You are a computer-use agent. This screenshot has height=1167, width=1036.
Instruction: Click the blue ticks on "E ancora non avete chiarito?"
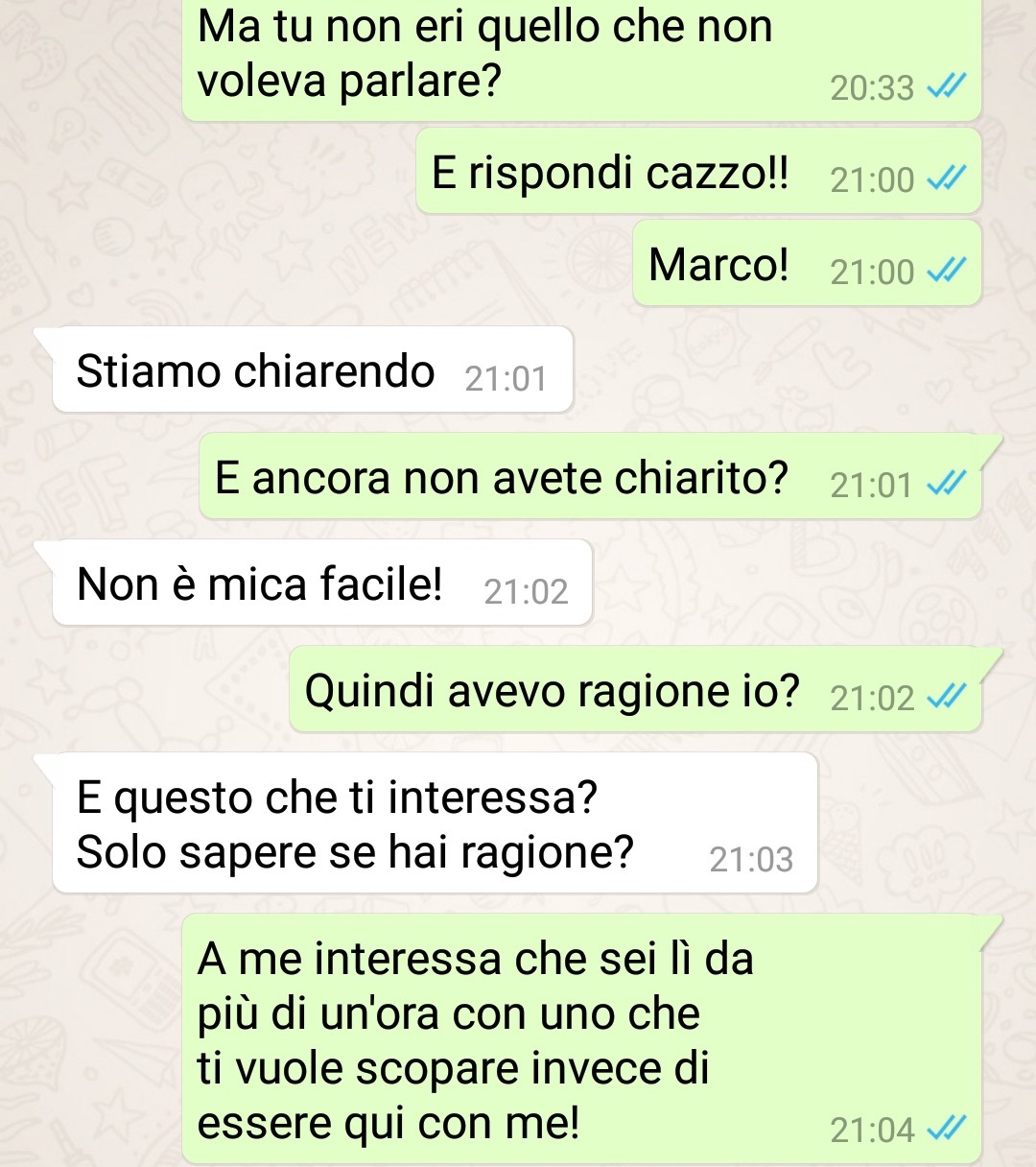[947, 484]
